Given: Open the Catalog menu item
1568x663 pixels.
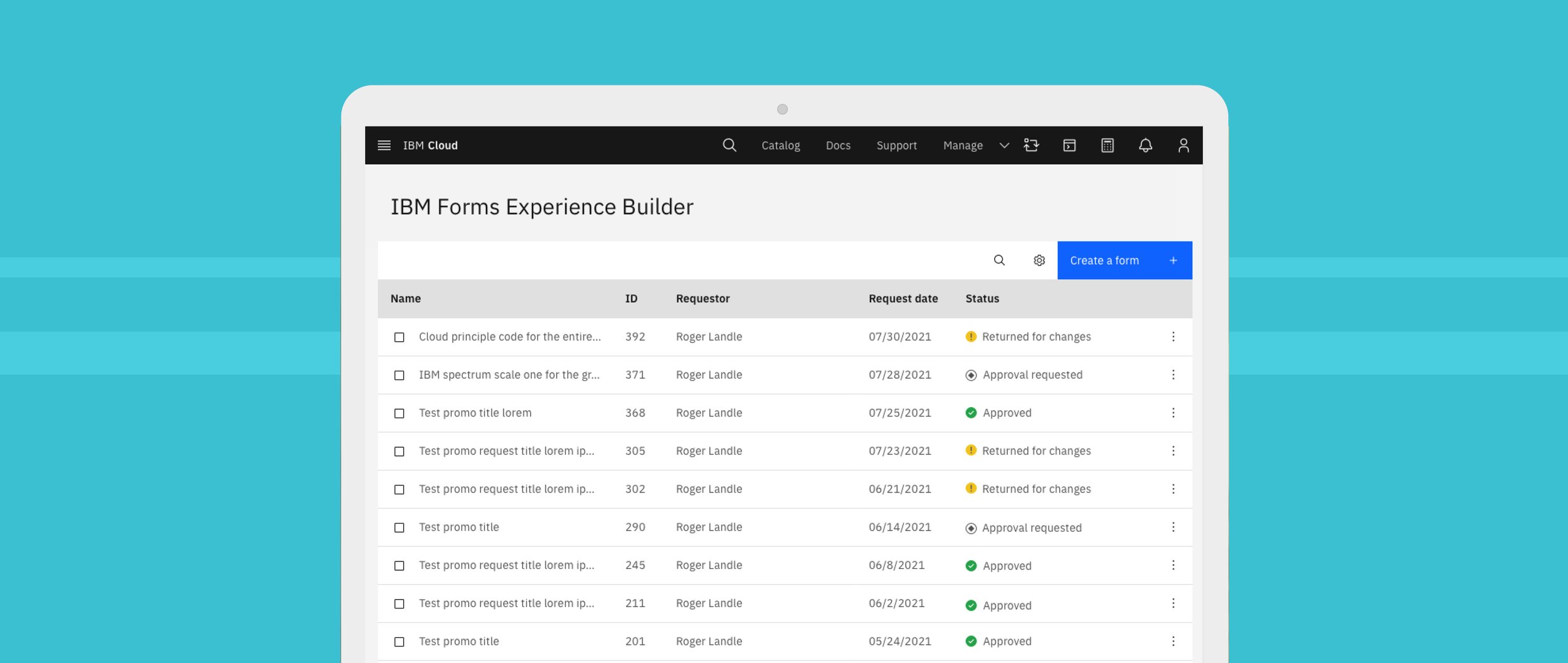Looking at the screenshot, I should click(x=780, y=146).
